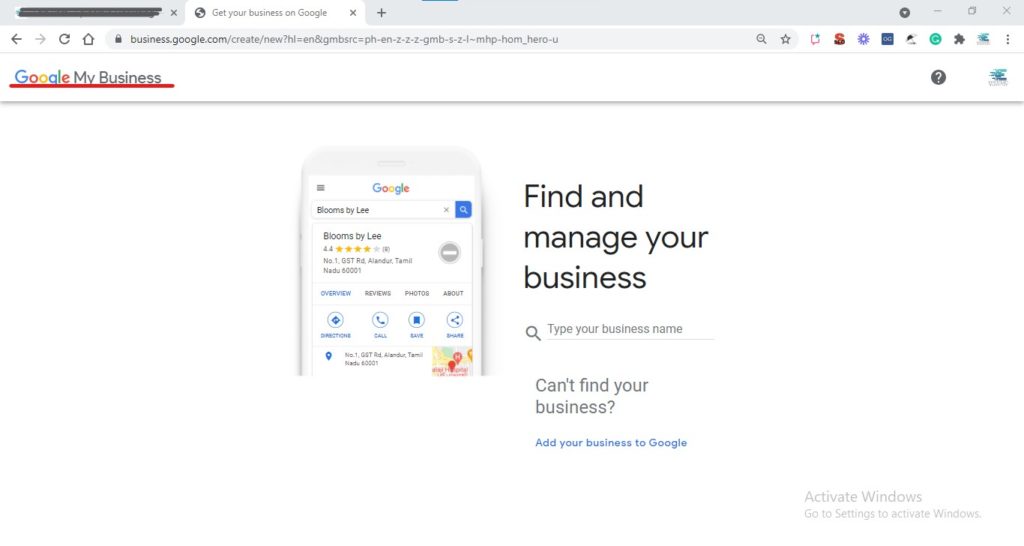Click the red S extension icon
This screenshot has width=1024, height=546.
[x=839, y=39]
